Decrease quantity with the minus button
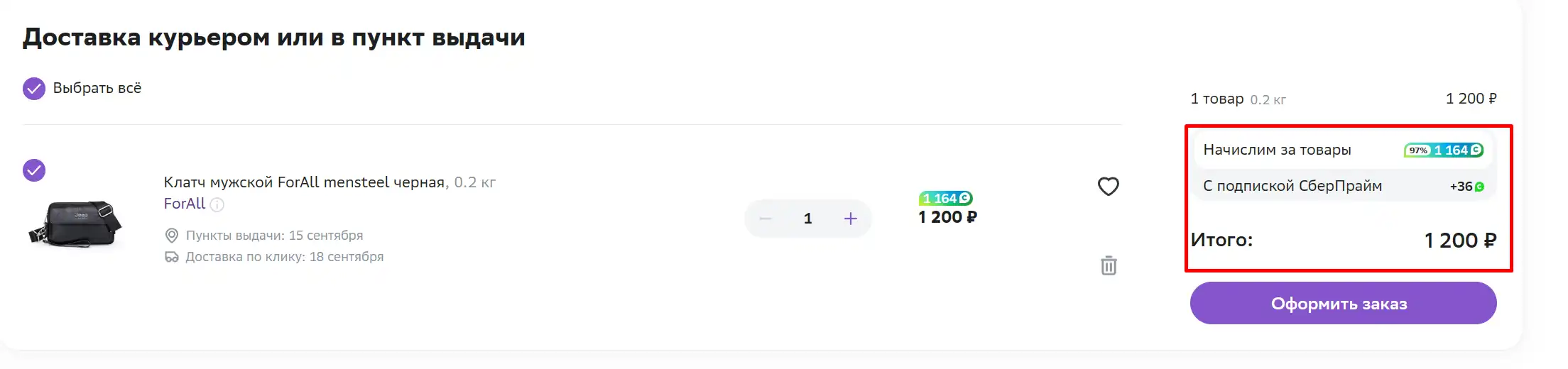 click(766, 219)
